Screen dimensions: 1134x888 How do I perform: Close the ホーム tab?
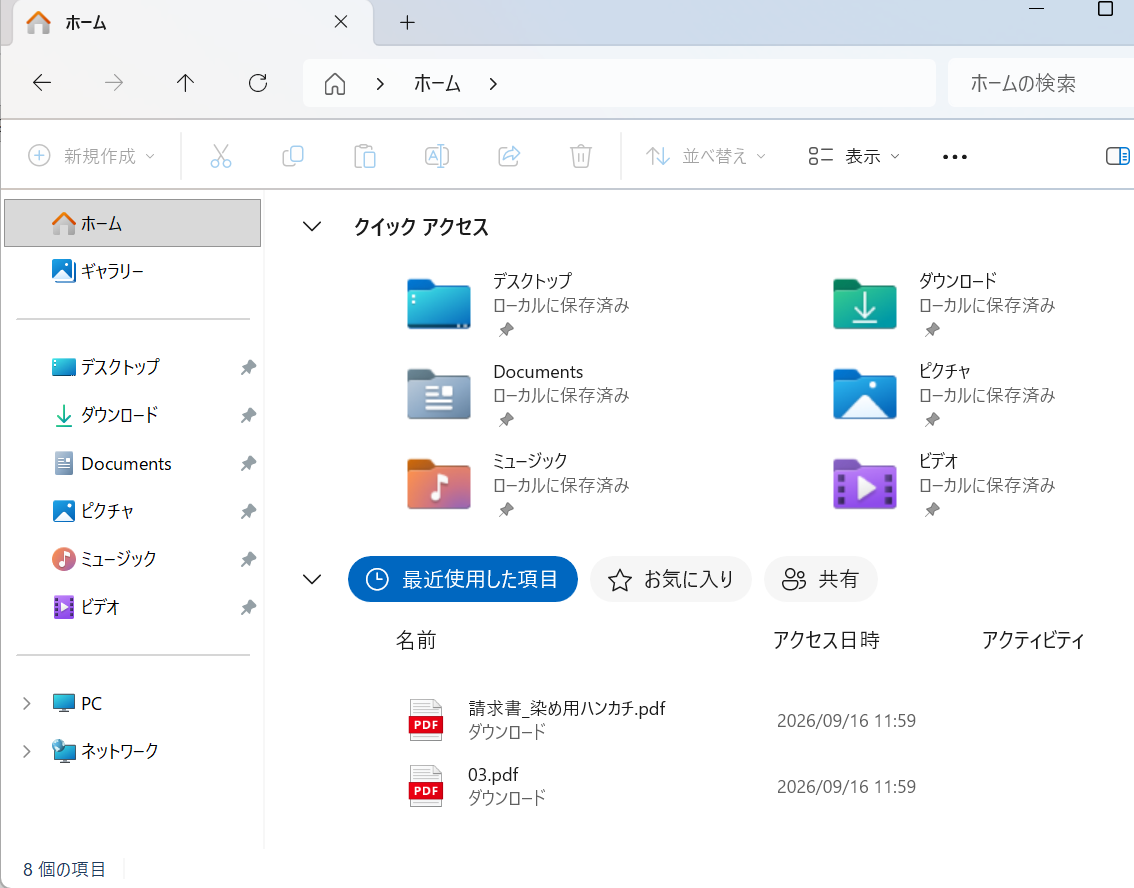(341, 22)
